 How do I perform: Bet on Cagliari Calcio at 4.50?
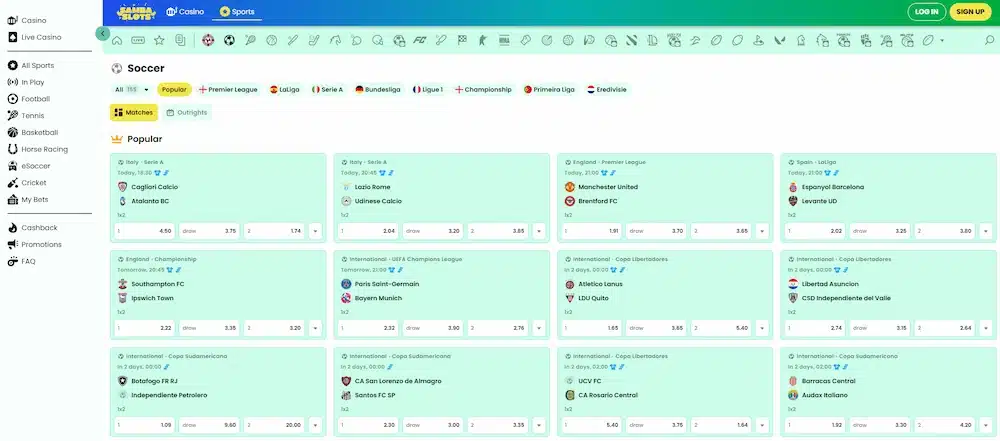[x=144, y=231]
